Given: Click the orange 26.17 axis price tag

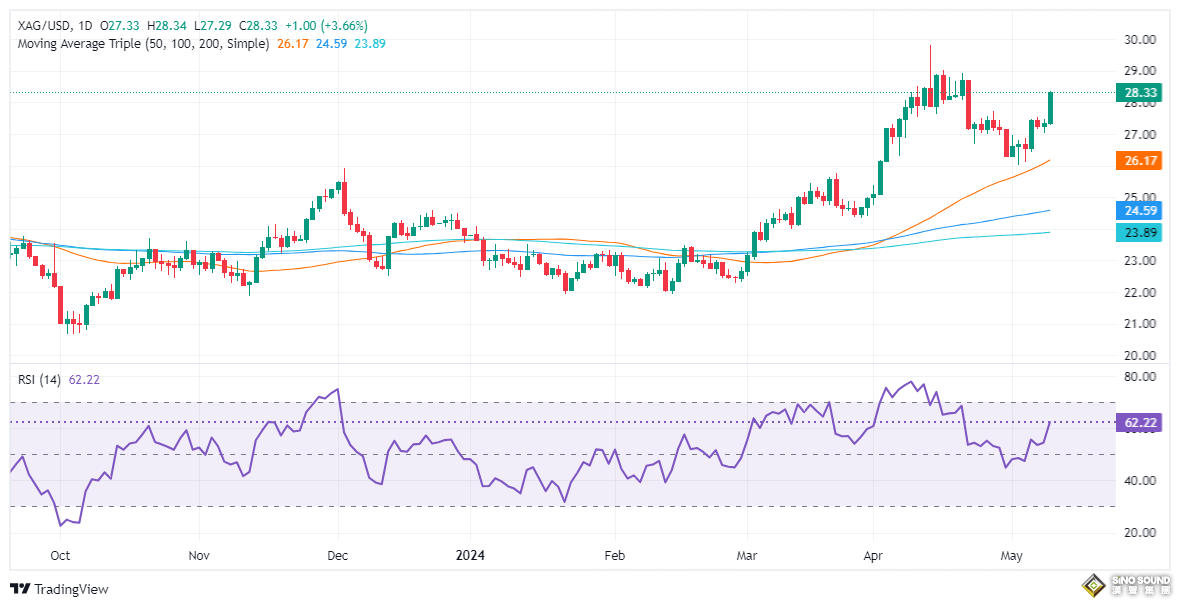Looking at the screenshot, I should (x=1140, y=160).
